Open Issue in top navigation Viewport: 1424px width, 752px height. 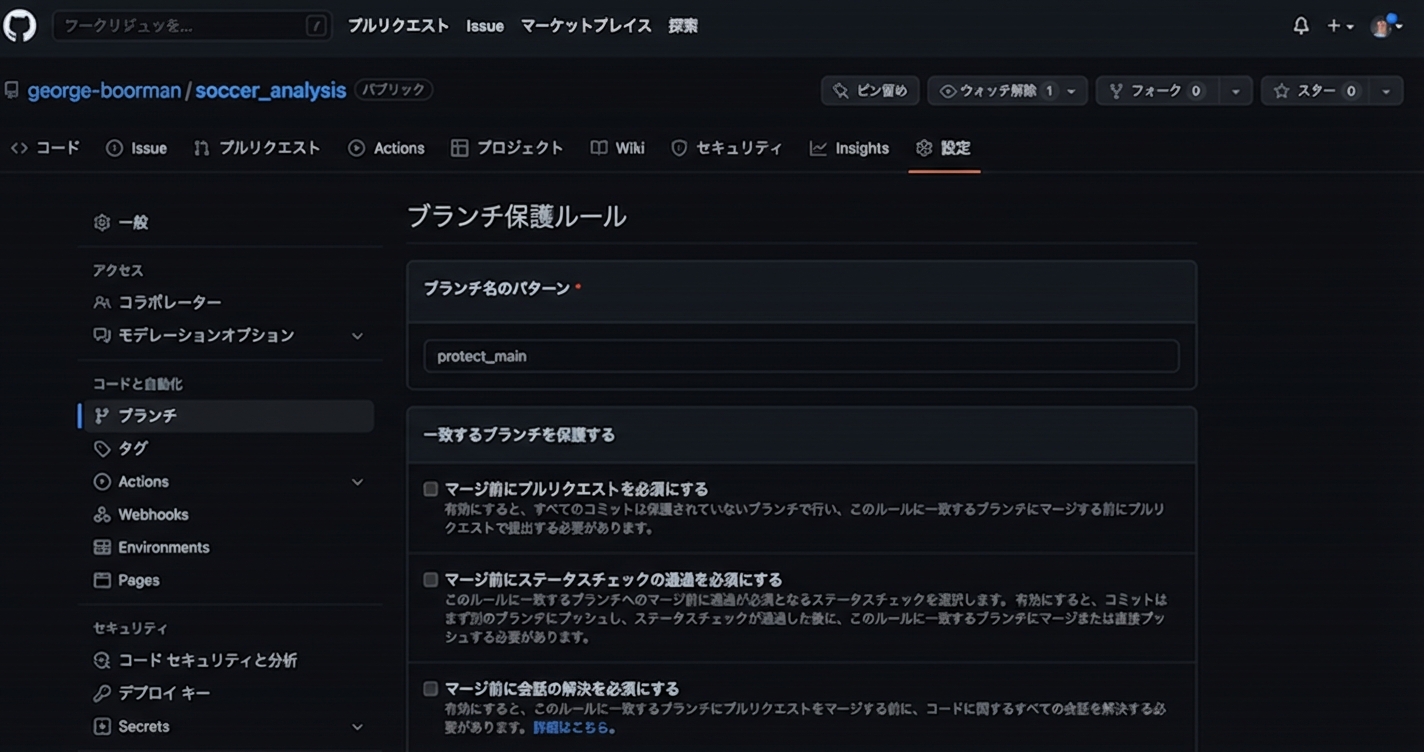point(485,26)
